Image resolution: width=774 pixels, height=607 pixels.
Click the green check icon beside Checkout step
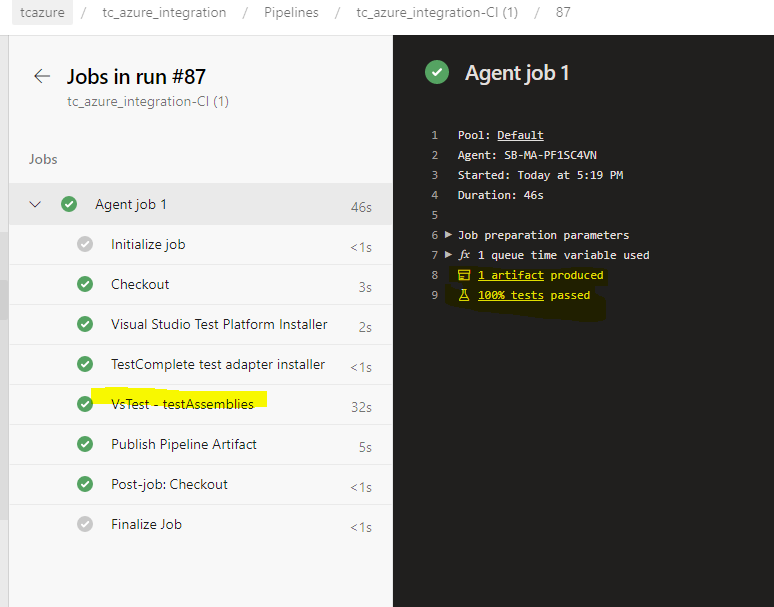[x=85, y=284]
